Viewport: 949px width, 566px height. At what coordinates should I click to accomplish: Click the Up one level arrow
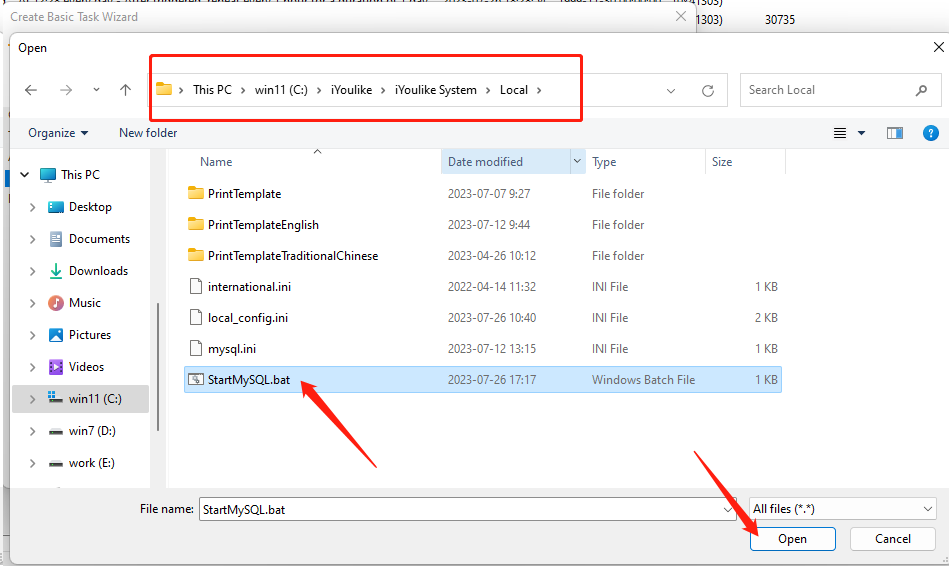pyautogui.click(x=125, y=90)
